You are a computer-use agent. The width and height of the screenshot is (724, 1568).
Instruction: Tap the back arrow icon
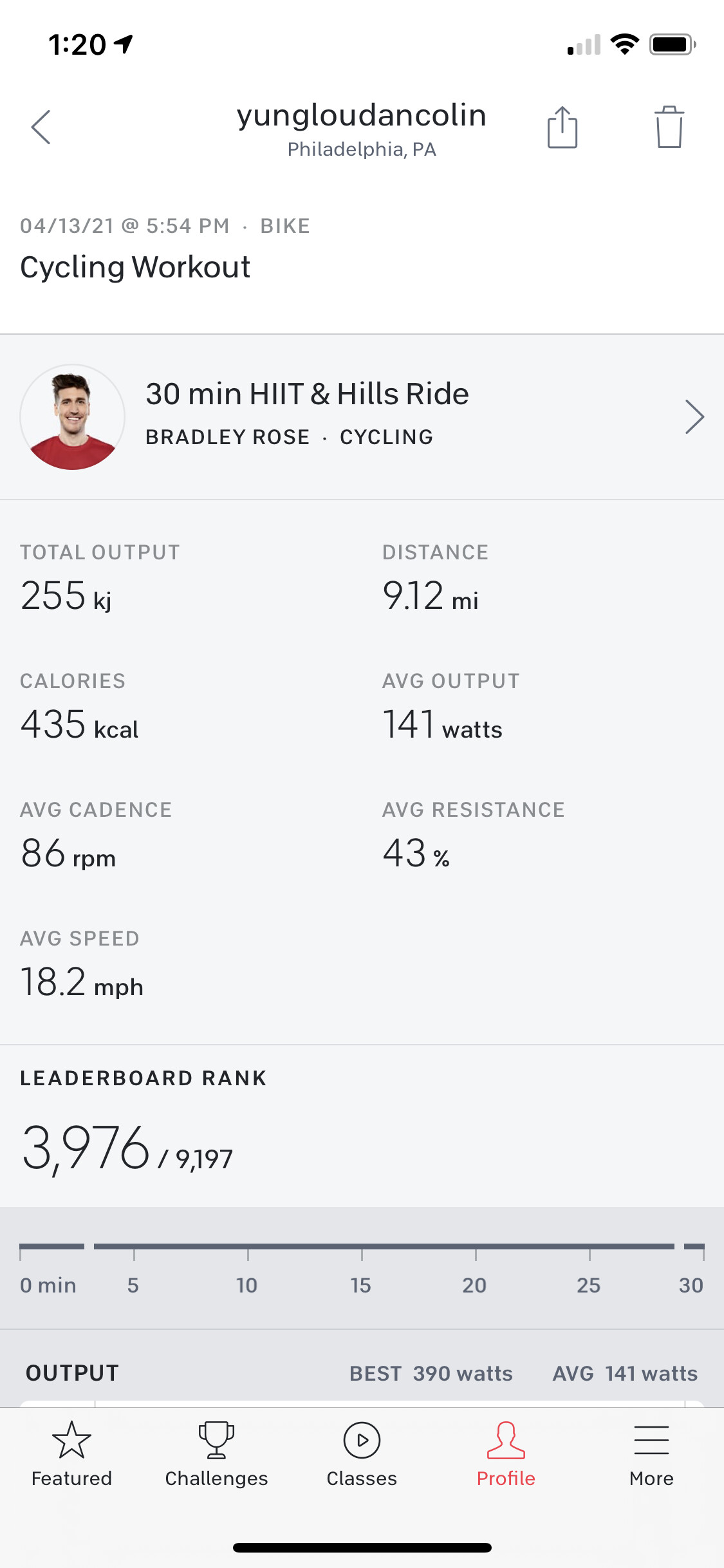point(41,127)
